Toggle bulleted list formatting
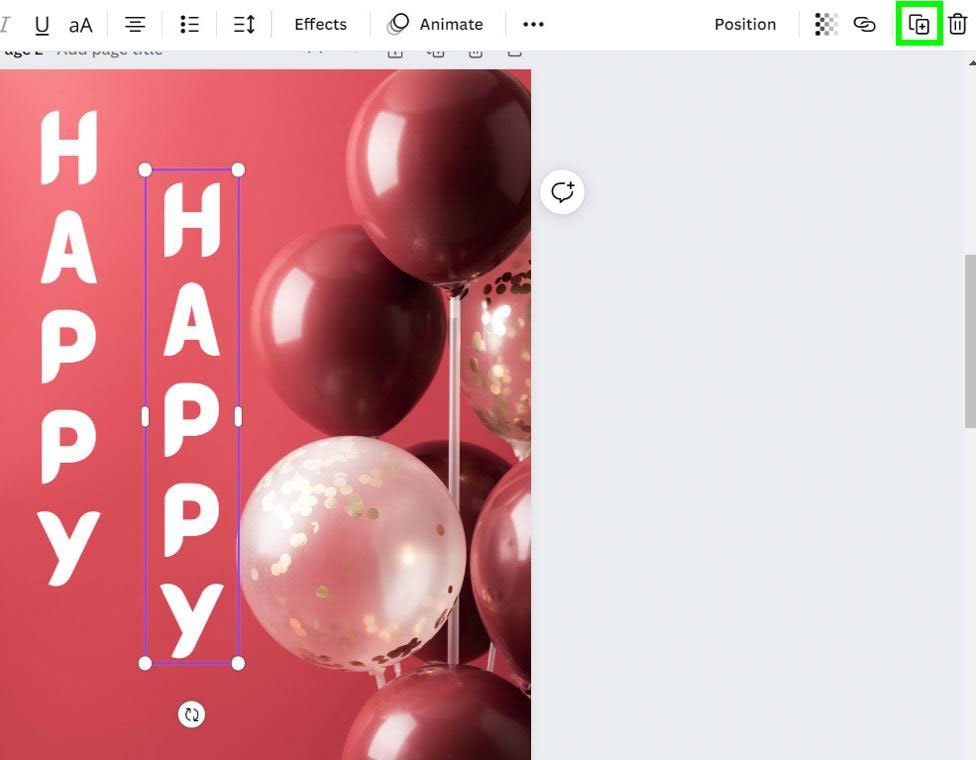 pos(189,25)
